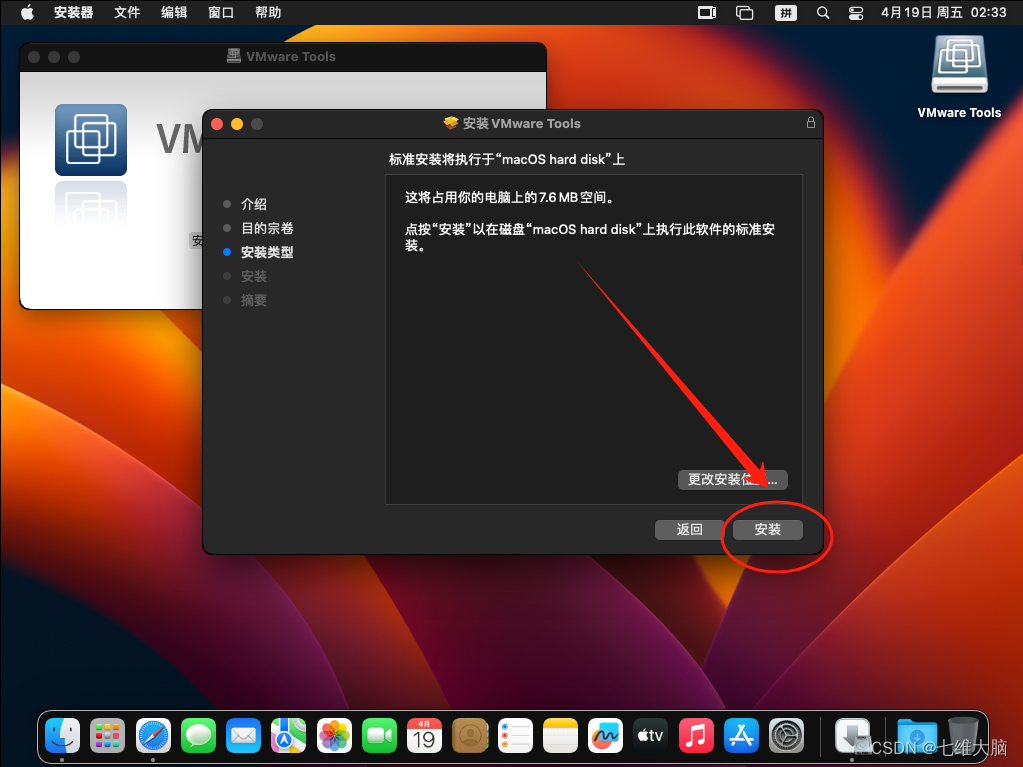The image size is (1023, 767).
Task: Open Messages from the Dock
Action: (198, 736)
